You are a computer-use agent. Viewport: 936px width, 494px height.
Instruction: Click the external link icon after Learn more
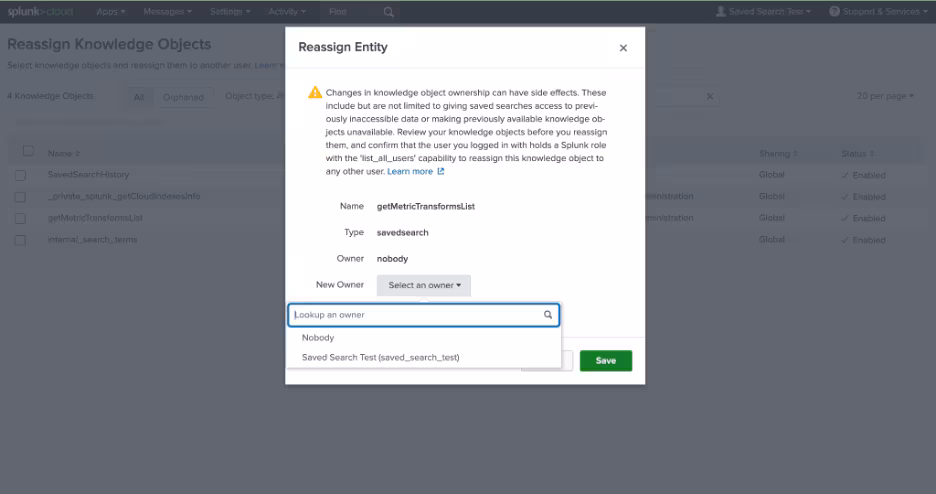(441, 172)
